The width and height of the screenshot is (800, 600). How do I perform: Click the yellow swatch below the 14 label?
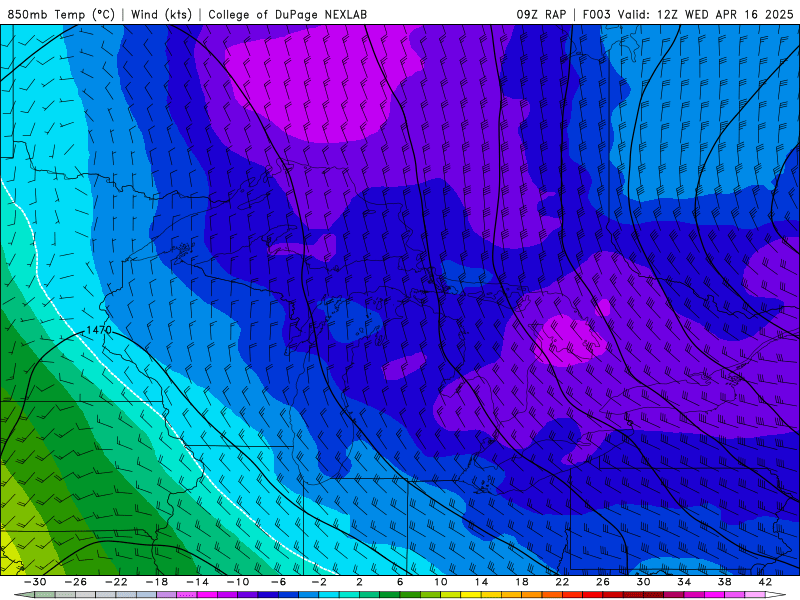tap(470, 595)
